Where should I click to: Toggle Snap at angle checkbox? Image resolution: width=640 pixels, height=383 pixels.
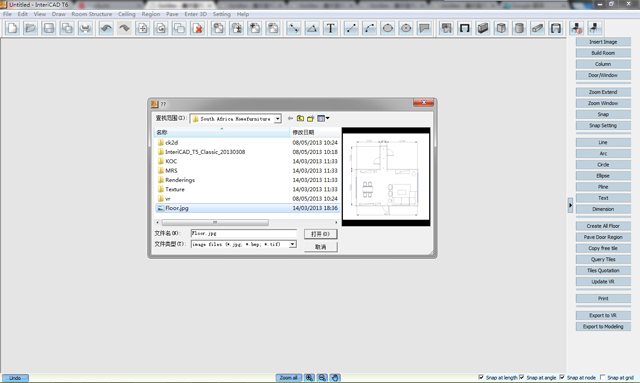[521, 377]
